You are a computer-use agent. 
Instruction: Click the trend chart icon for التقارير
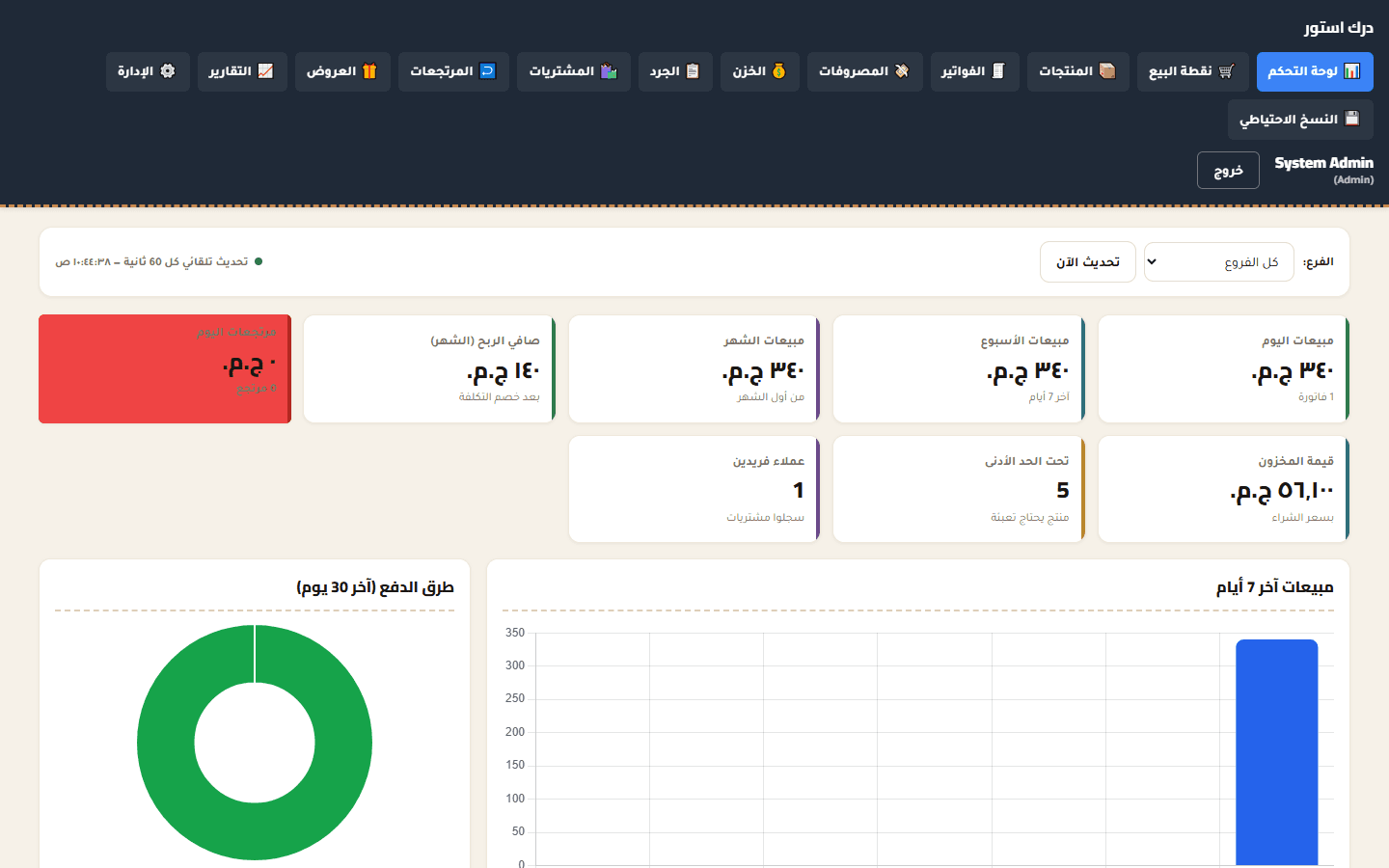point(265,71)
